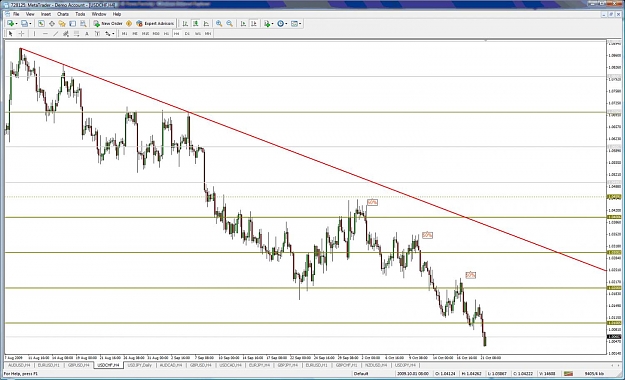Open the File menu

(x=16, y=14)
